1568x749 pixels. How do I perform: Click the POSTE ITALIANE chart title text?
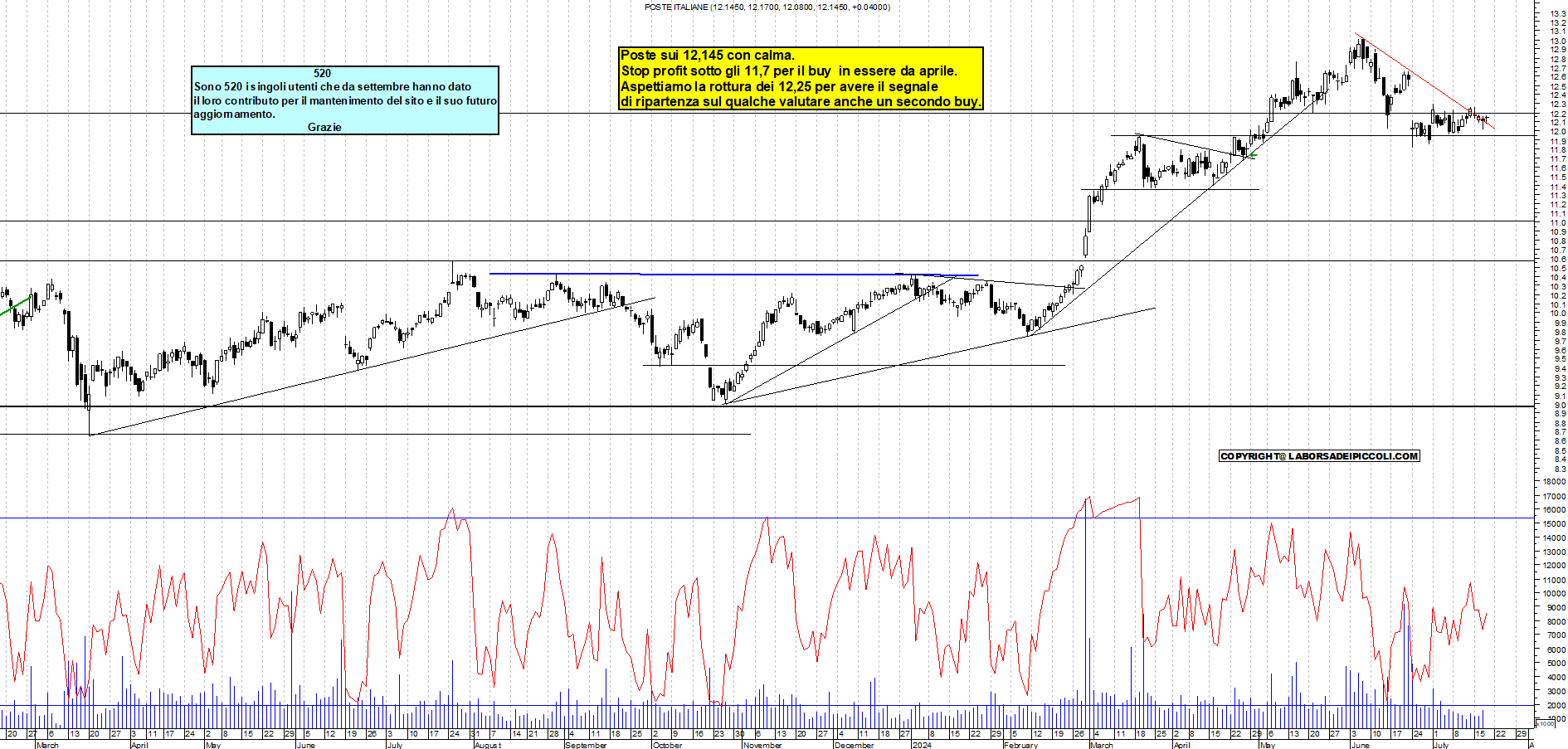(x=767, y=7)
